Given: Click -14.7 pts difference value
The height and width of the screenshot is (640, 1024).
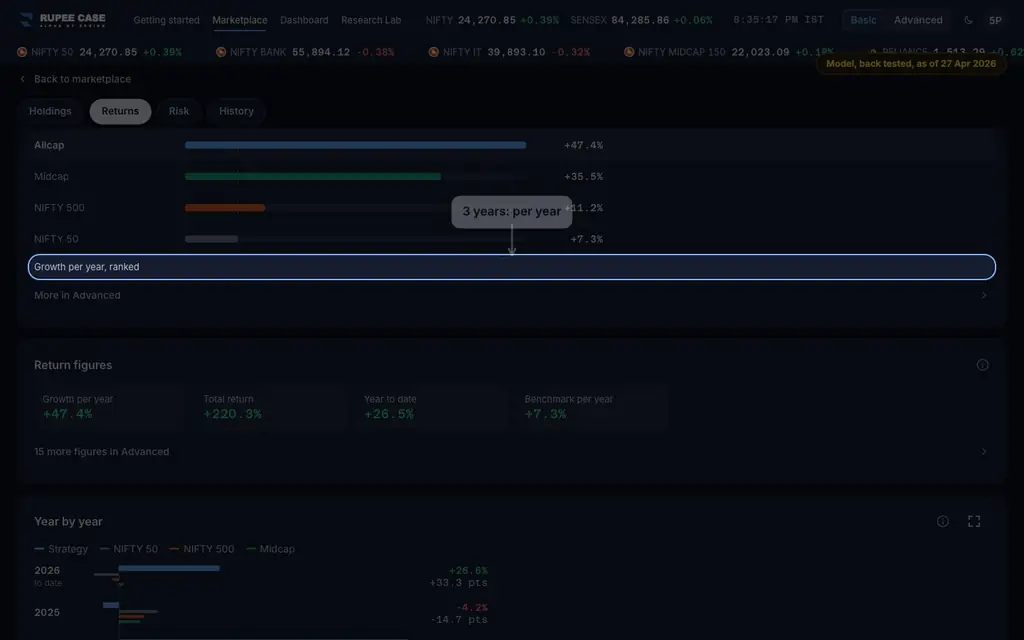Looking at the screenshot, I should coord(459,620).
